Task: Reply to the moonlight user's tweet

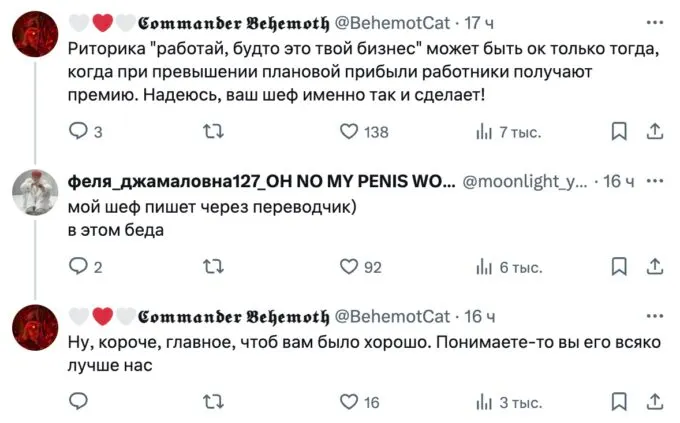Action: pyautogui.click(x=79, y=266)
